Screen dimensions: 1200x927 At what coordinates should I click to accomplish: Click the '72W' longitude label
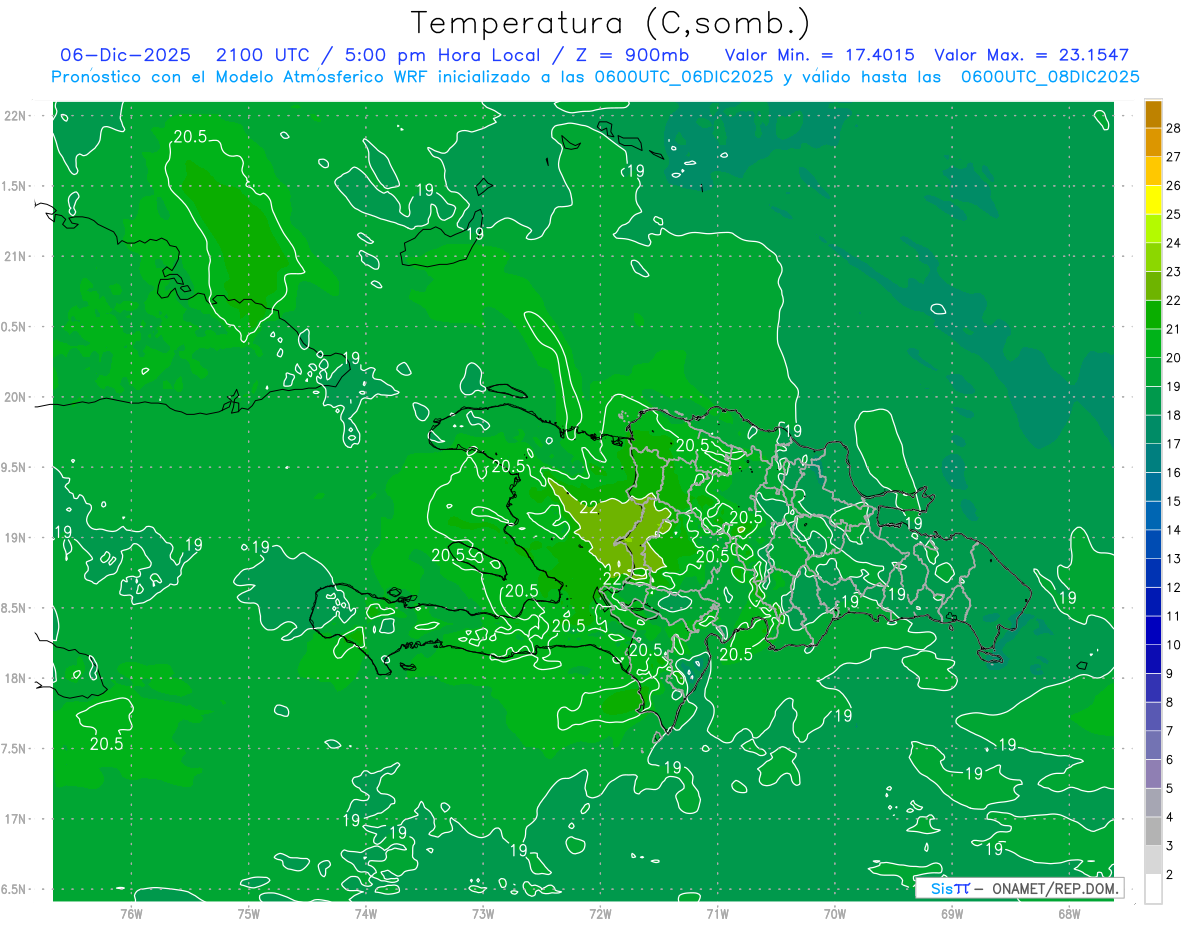coord(600,913)
